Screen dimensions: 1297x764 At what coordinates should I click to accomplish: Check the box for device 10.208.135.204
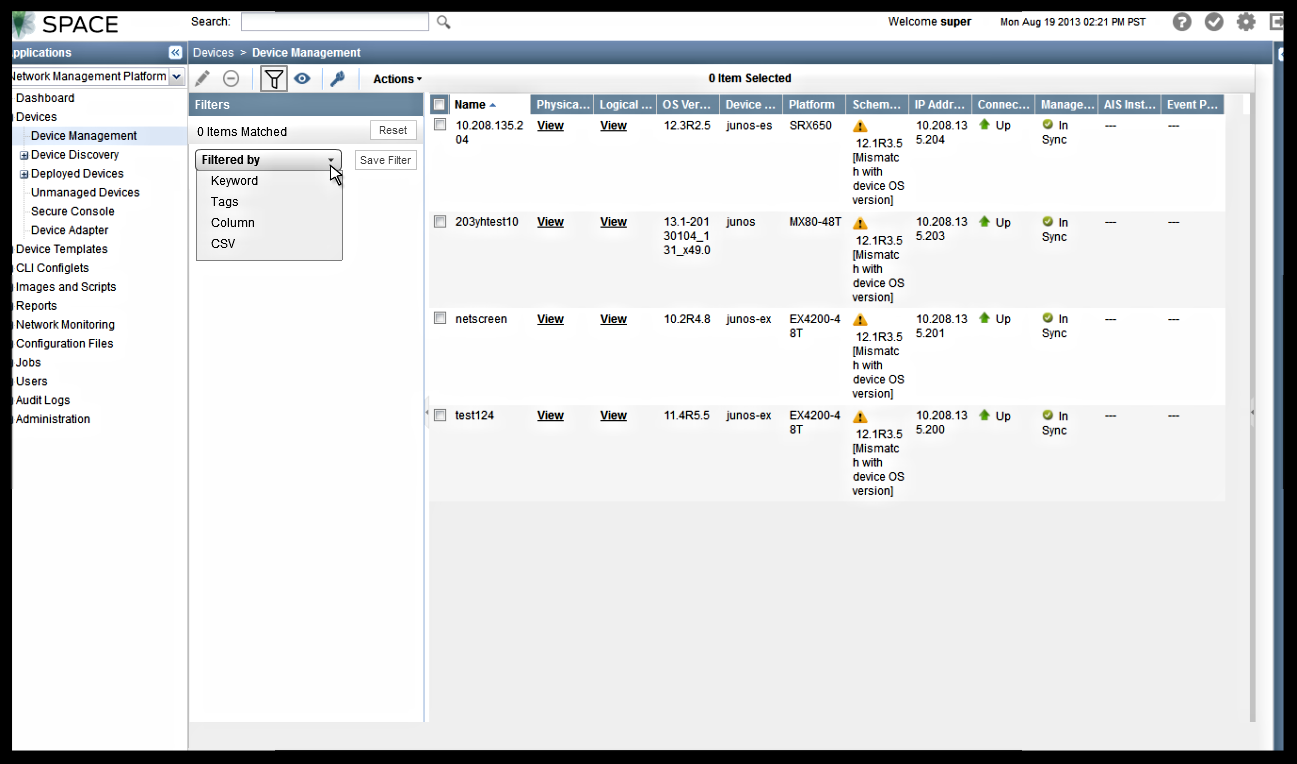pos(440,125)
